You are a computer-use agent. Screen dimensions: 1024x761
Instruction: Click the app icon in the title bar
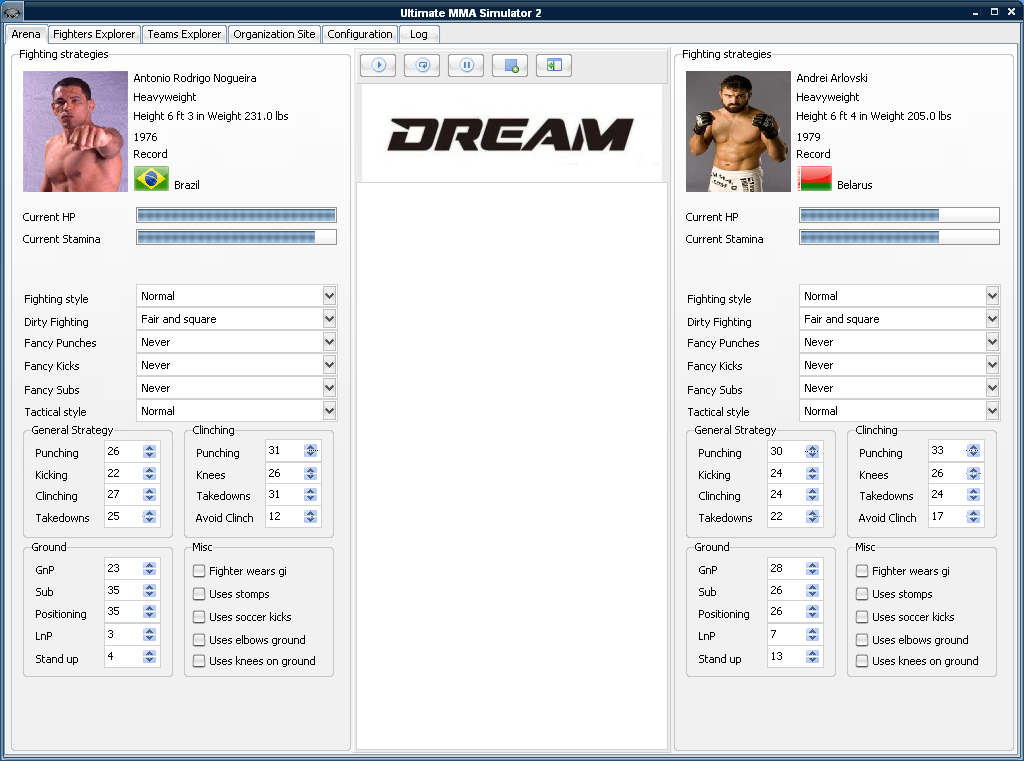pyautogui.click(x=12, y=12)
